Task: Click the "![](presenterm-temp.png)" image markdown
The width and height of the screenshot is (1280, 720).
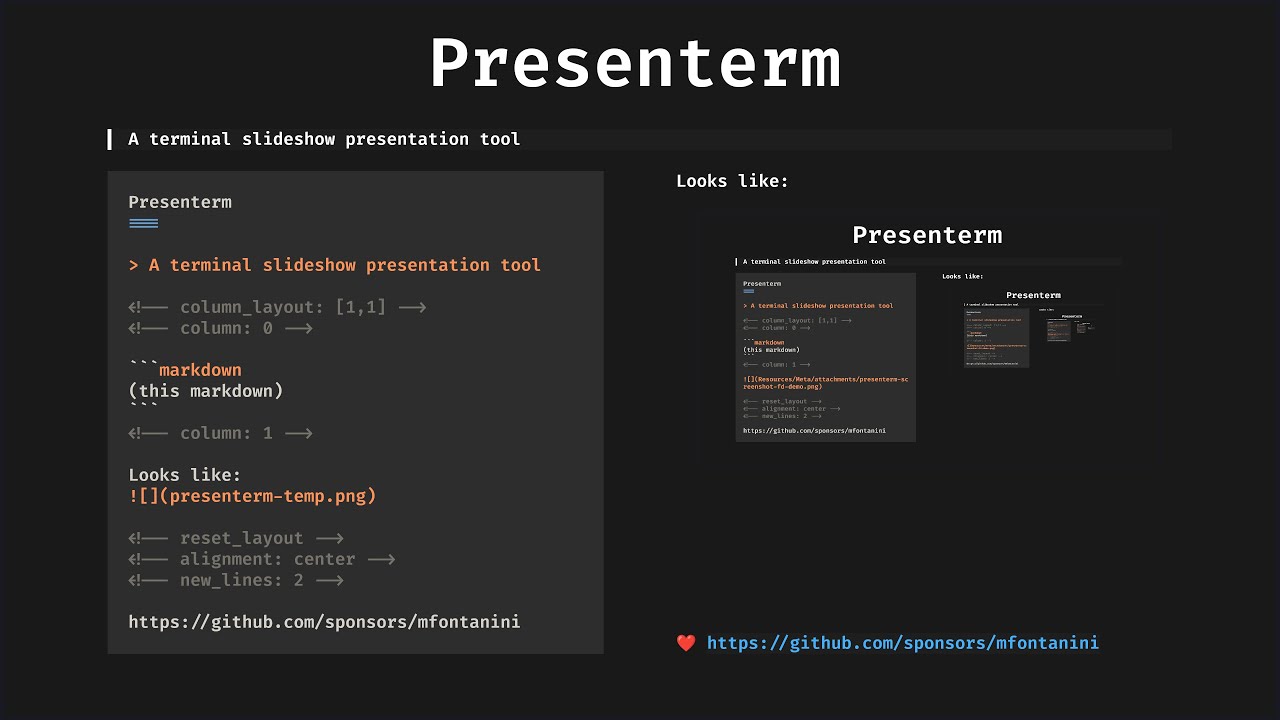Action: pyautogui.click(x=252, y=496)
